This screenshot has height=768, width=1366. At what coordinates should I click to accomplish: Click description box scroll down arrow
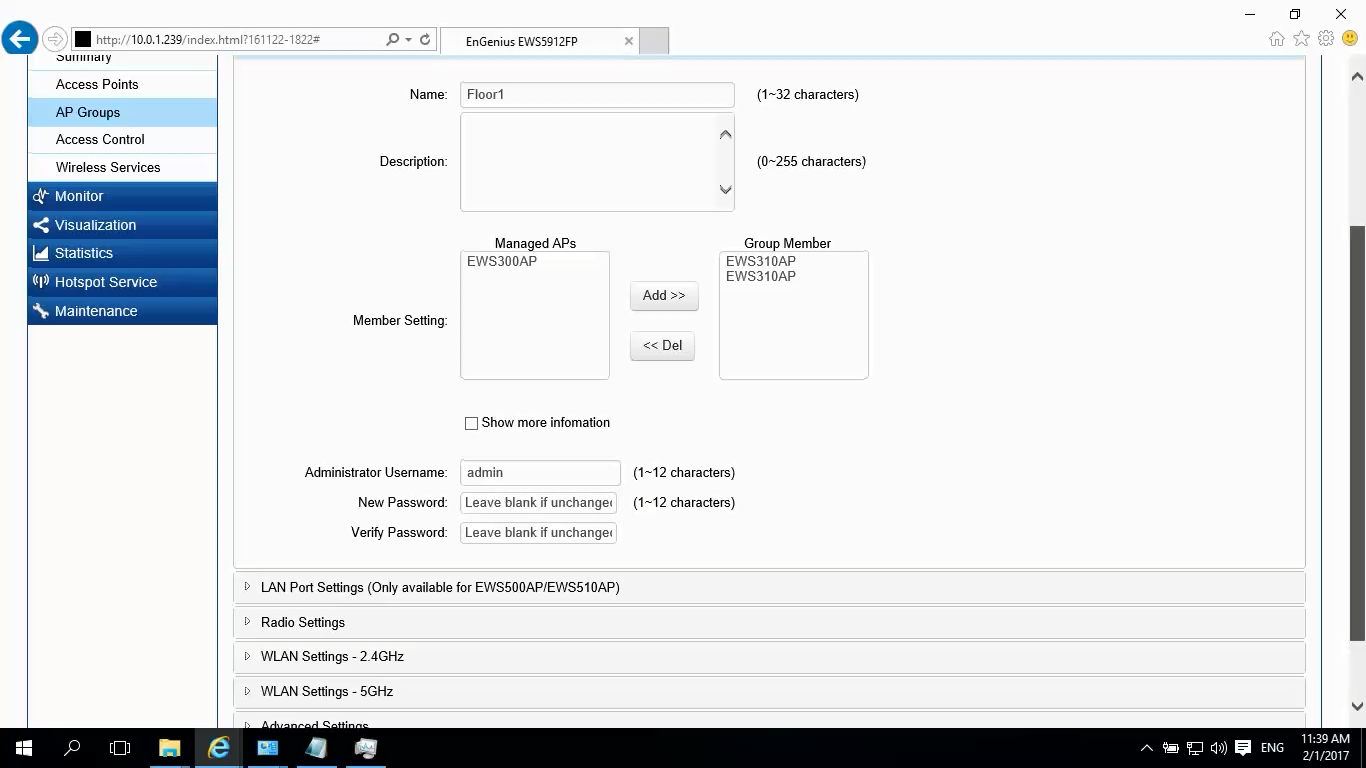point(726,190)
